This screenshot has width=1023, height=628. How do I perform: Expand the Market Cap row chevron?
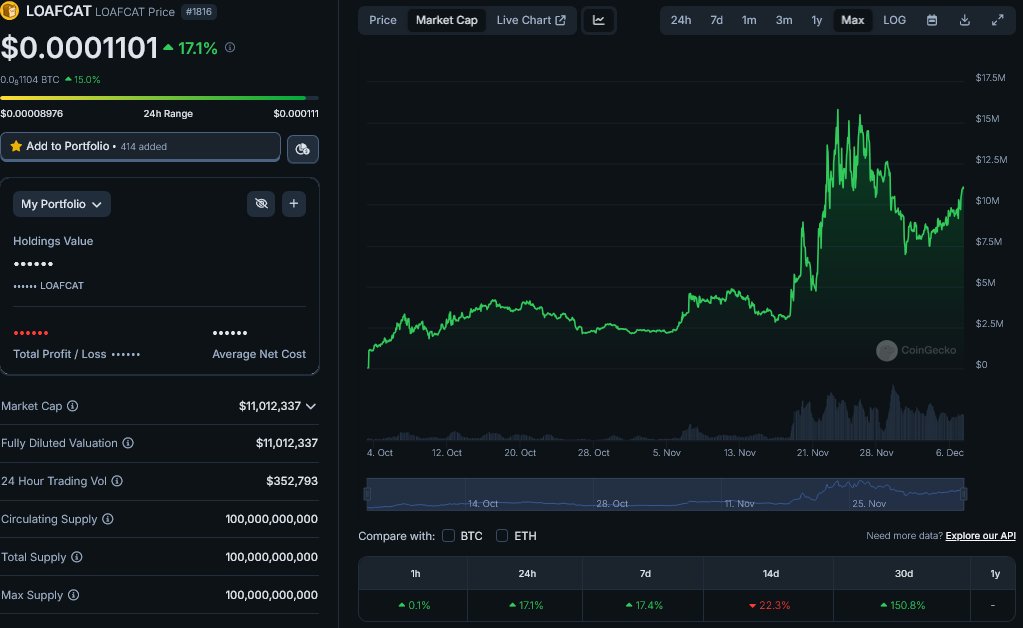pyautogui.click(x=310, y=406)
